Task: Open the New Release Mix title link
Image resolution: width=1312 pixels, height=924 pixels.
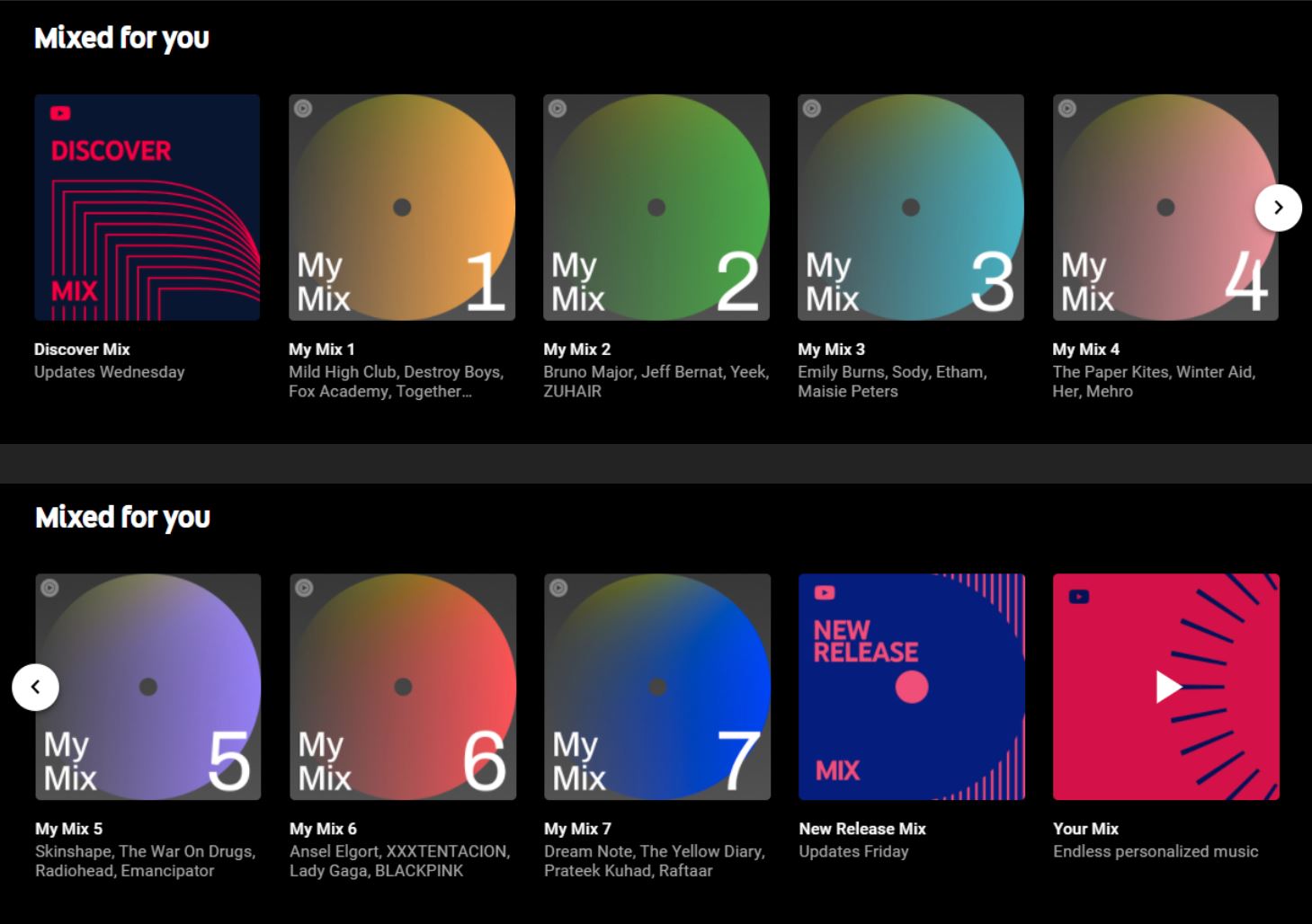Action: 862,829
